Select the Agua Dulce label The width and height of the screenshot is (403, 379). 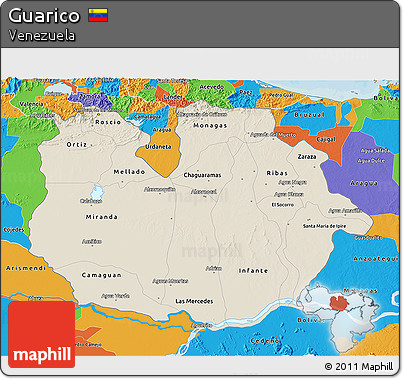click(371, 161)
